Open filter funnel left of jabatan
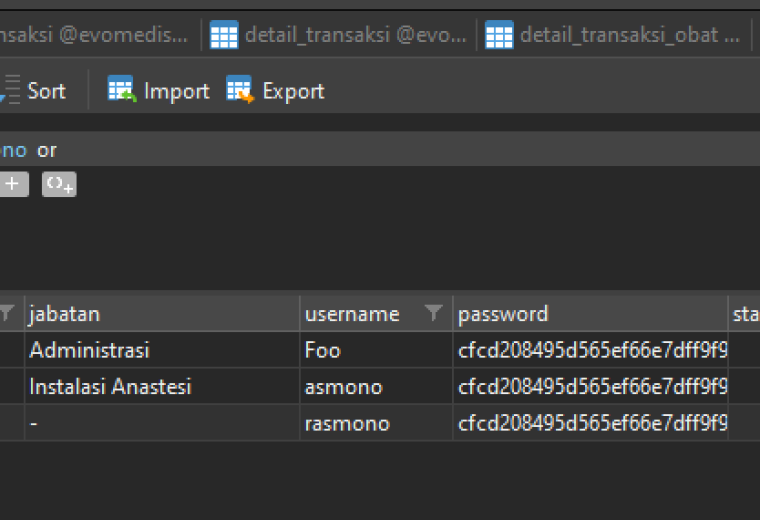 tap(7, 313)
